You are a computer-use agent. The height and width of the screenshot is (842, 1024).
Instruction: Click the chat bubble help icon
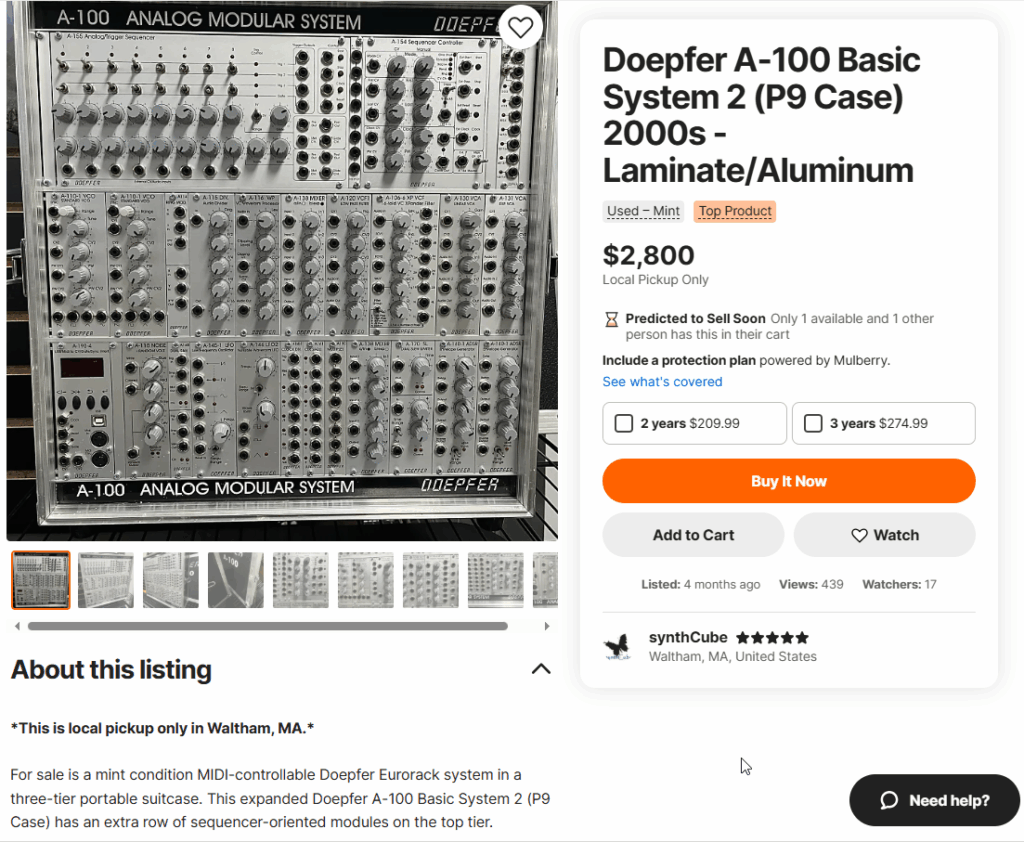tap(889, 800)
